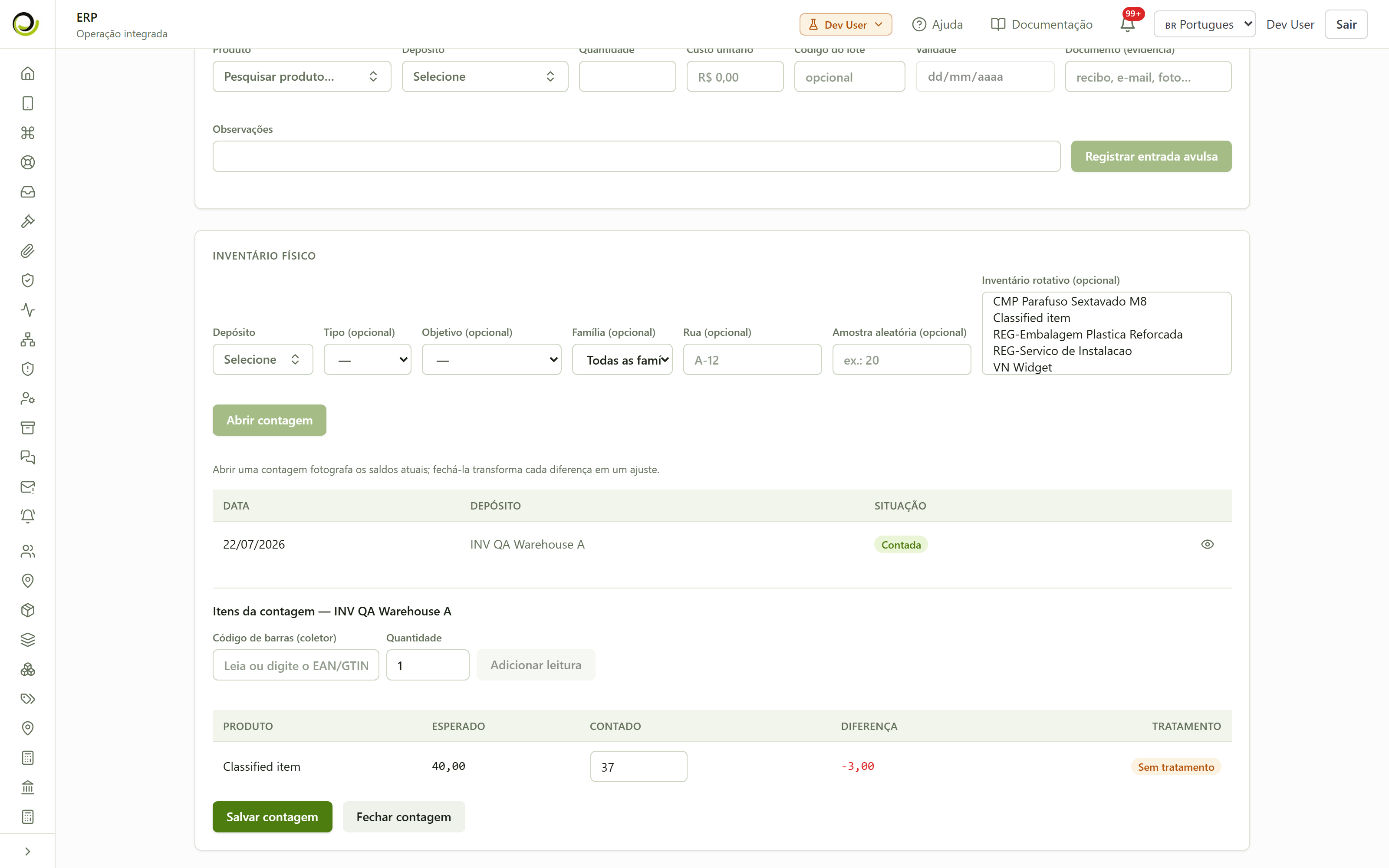Open the activity pulse sidebar icon

coord(27,310)
